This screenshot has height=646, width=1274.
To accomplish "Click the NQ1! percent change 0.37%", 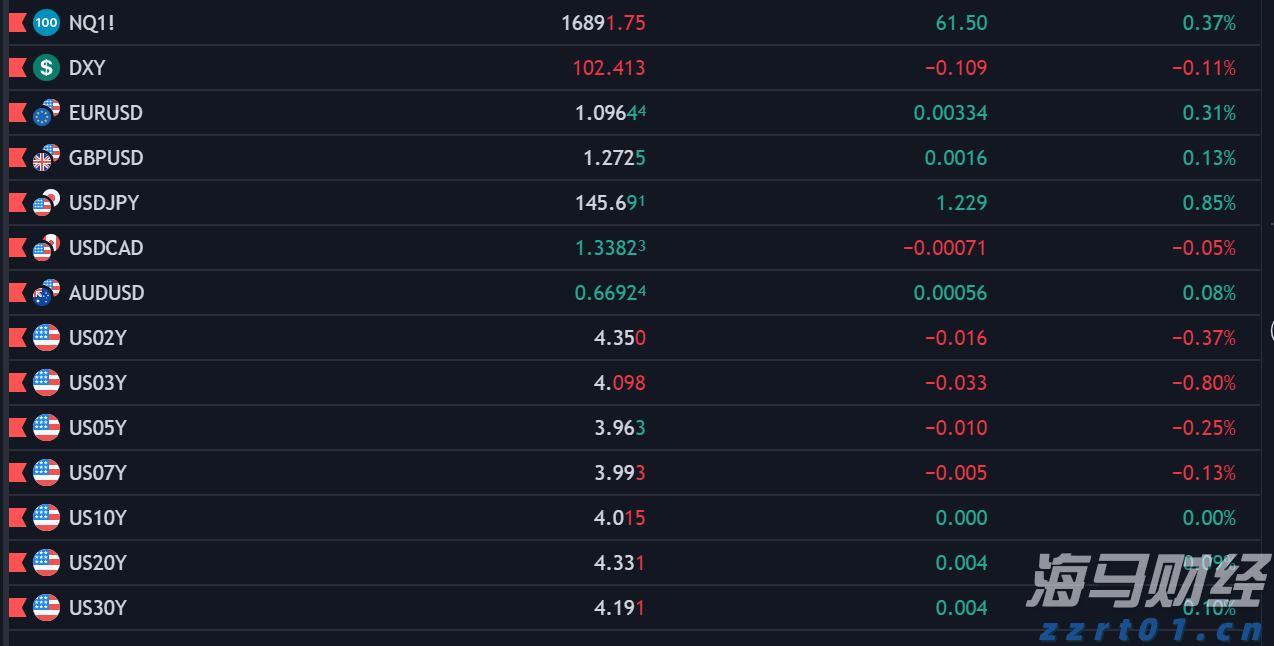I will click(1209, 23).
